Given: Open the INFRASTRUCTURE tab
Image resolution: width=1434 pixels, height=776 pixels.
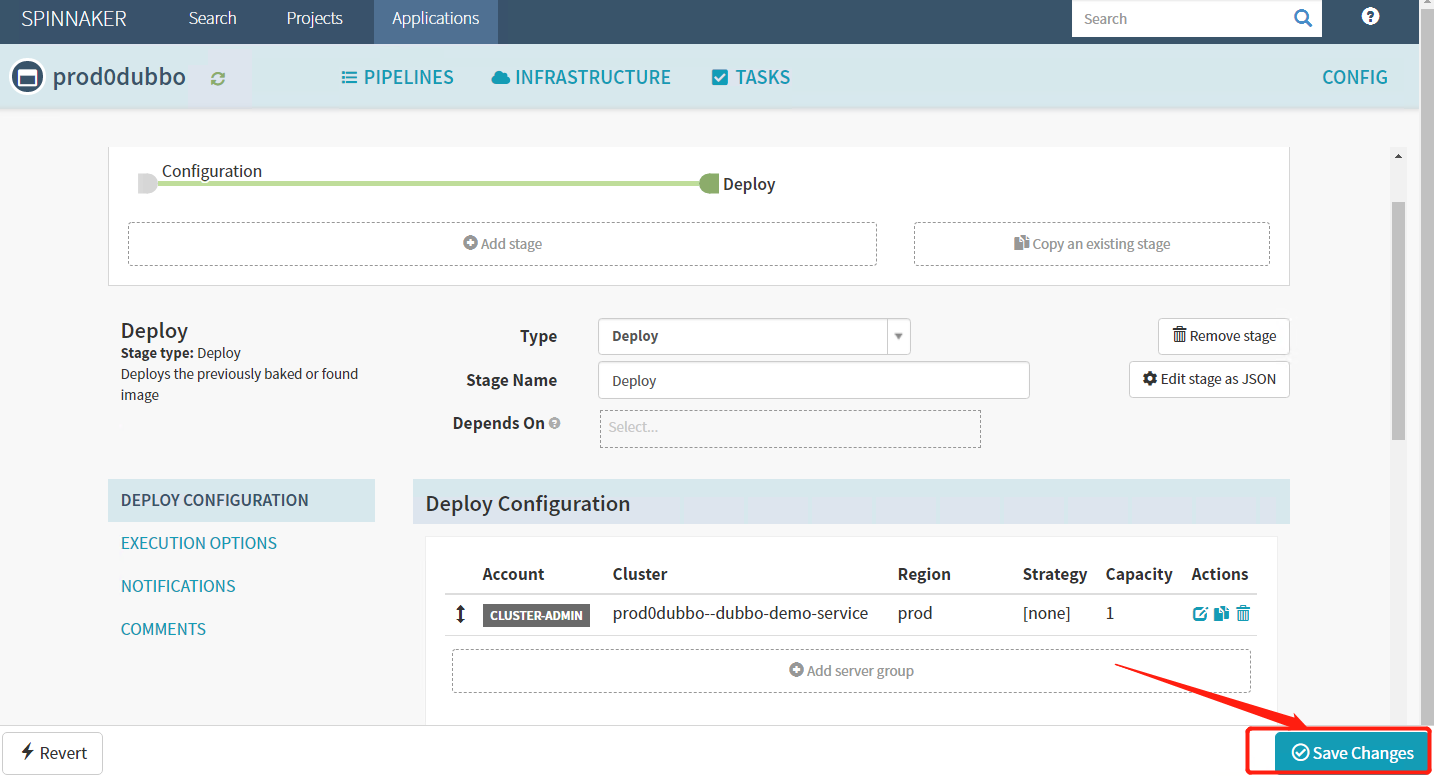Looking at the screenshot, I should pos(581,78).
